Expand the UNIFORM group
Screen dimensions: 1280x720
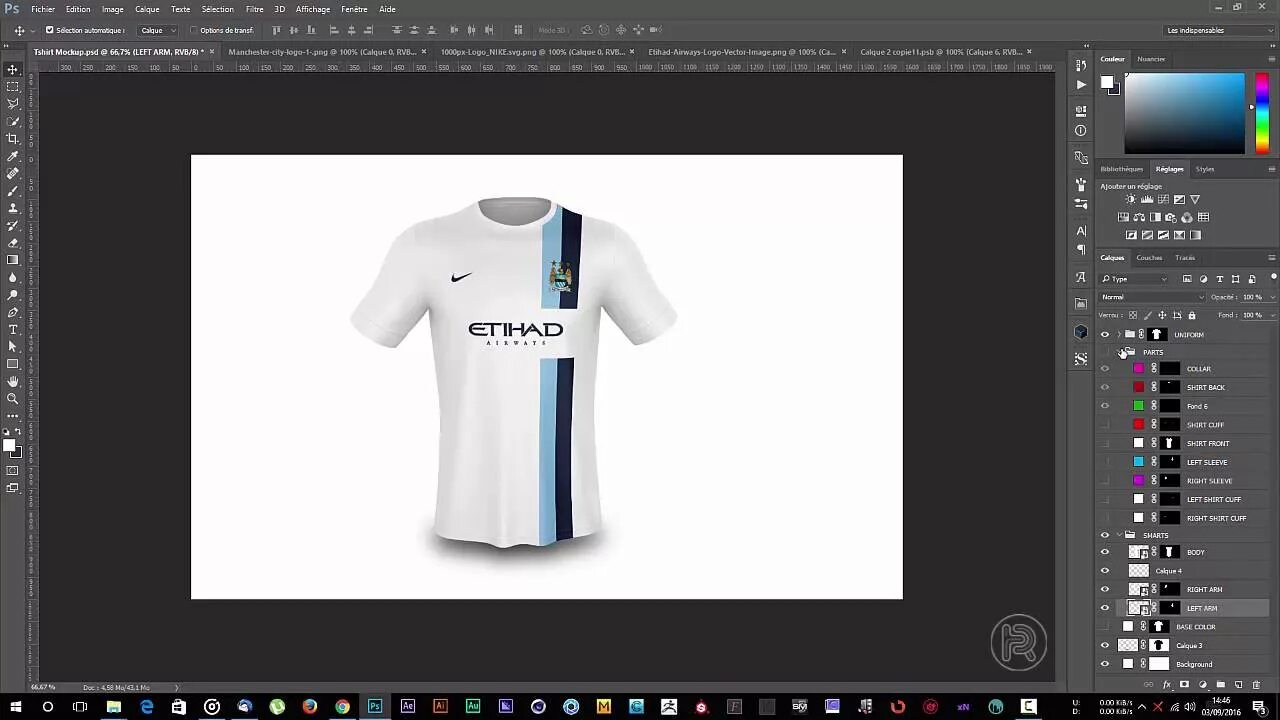[x=1119, y=335]
